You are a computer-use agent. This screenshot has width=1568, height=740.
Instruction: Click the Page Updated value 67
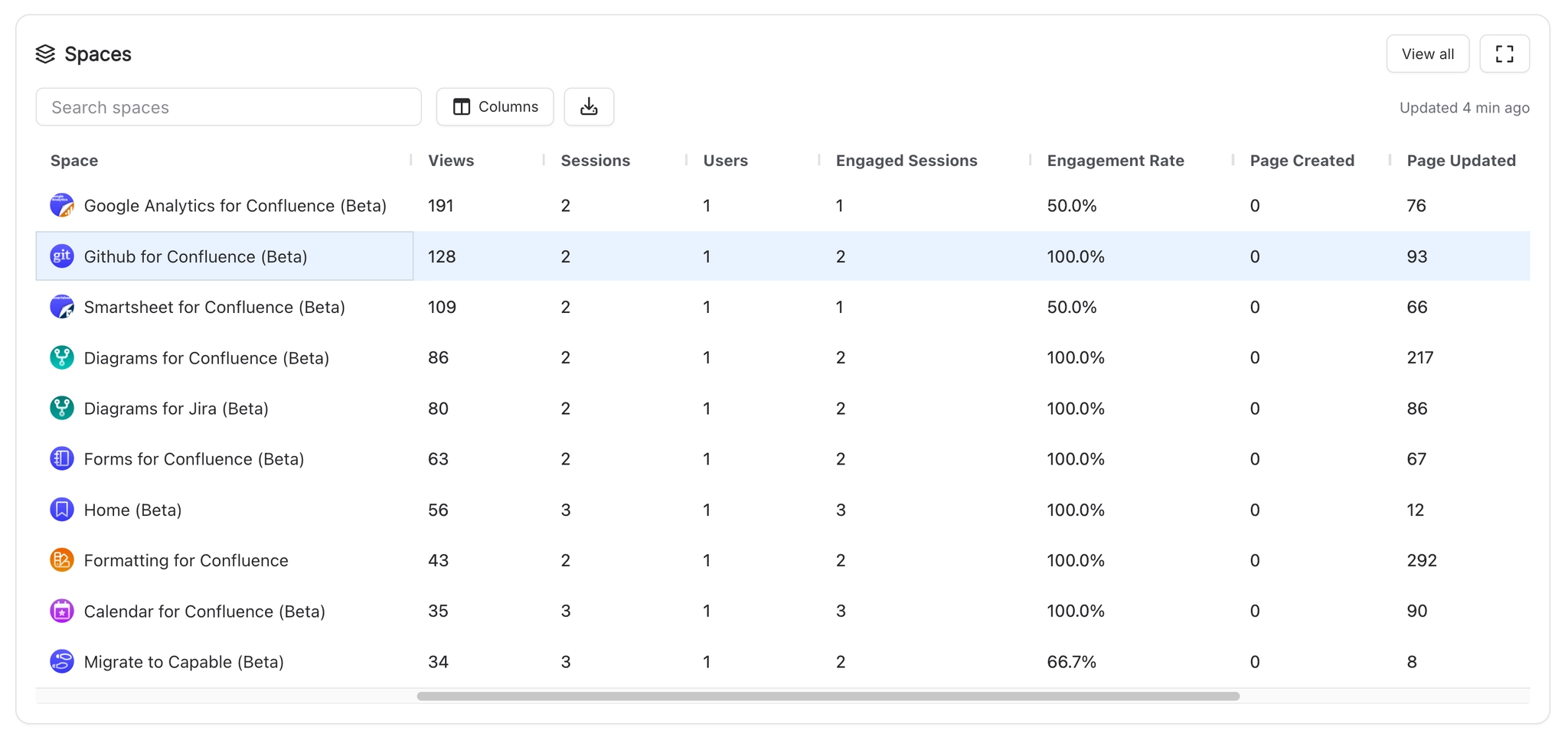pyautogui.click(x=1416, y=459)
